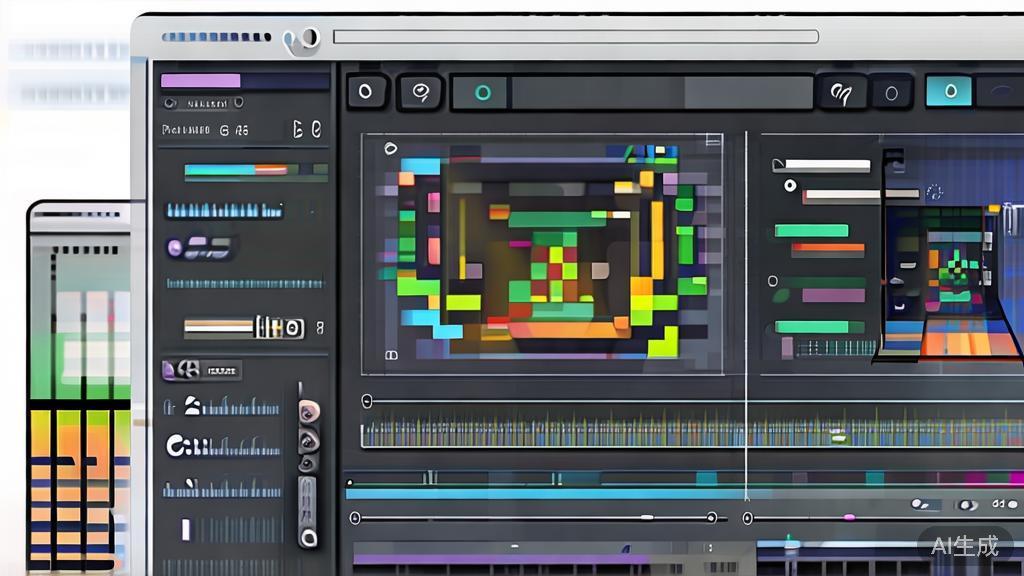Click the white horizontal fader slider in the left panel
The image size is (1024, 576).
coord(220,326)
